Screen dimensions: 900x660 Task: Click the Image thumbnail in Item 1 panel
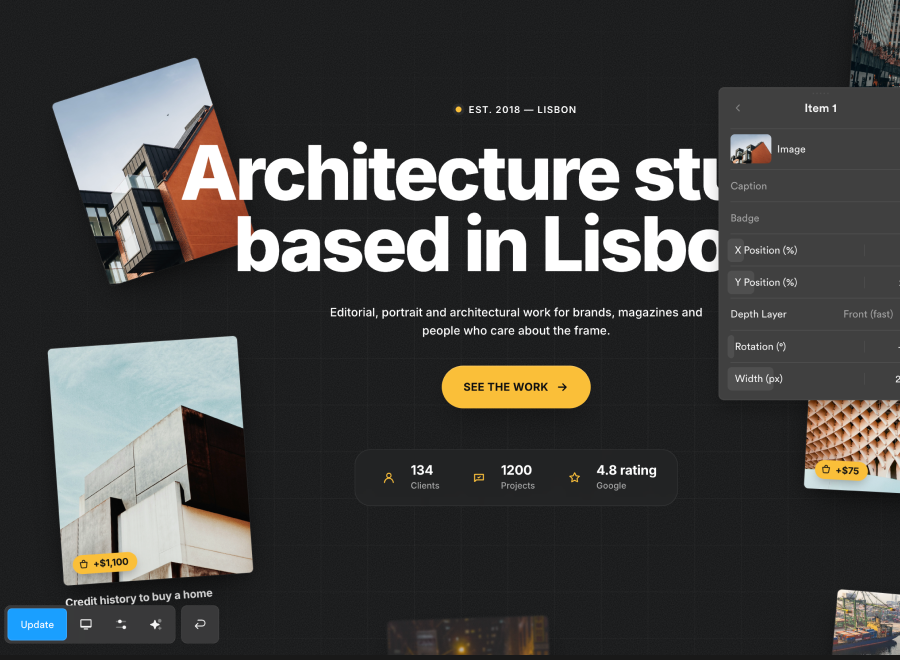[751, 149]
